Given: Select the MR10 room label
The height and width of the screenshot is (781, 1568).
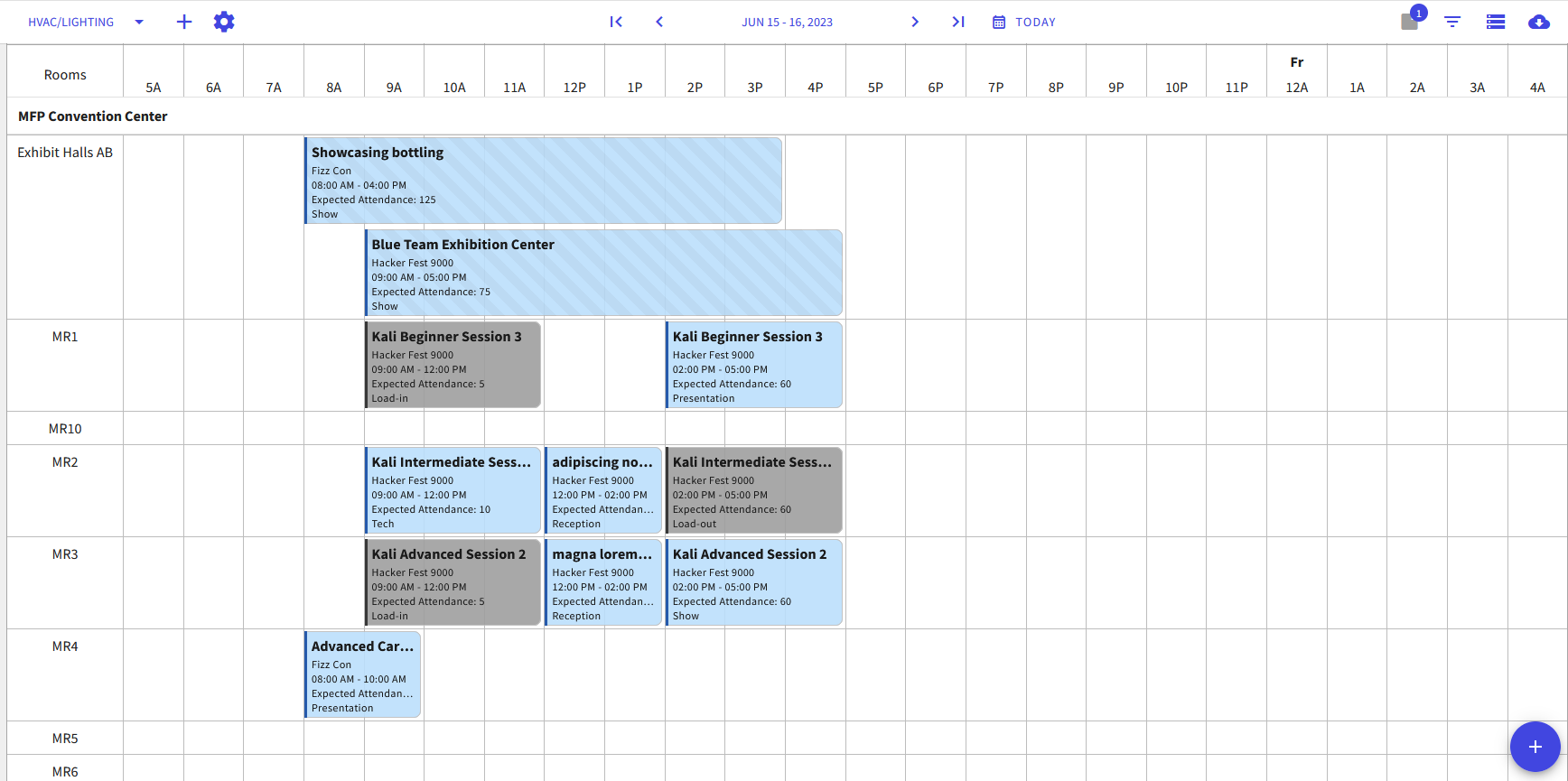Looking at the screenshot, I should [65, 429].
